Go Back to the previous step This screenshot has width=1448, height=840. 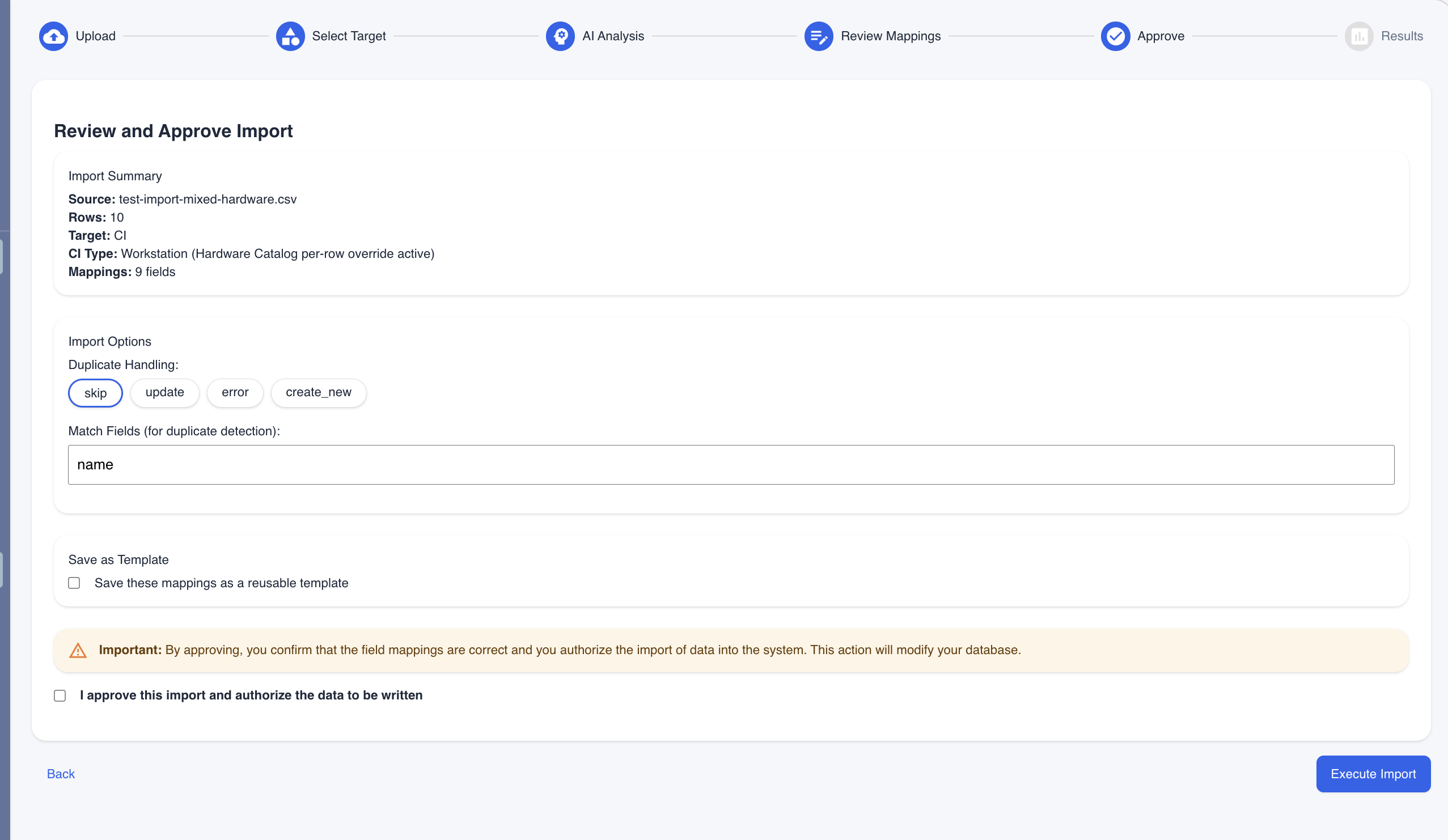[61, 774]
